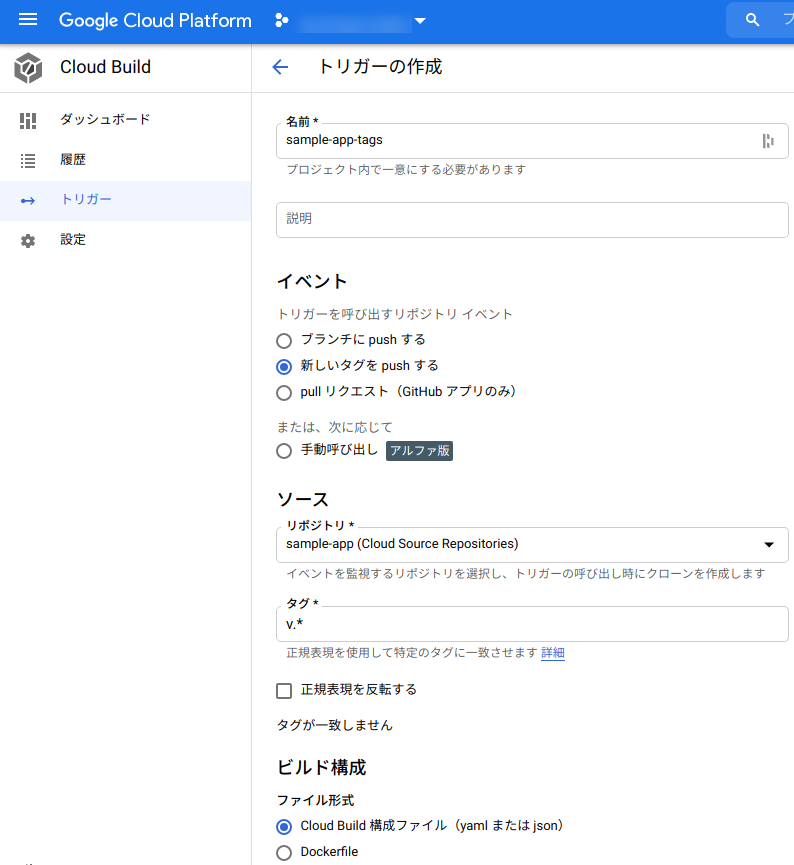Open the トリガー menu item
This screenshot has width=794, height=865.
coord(126,201)
